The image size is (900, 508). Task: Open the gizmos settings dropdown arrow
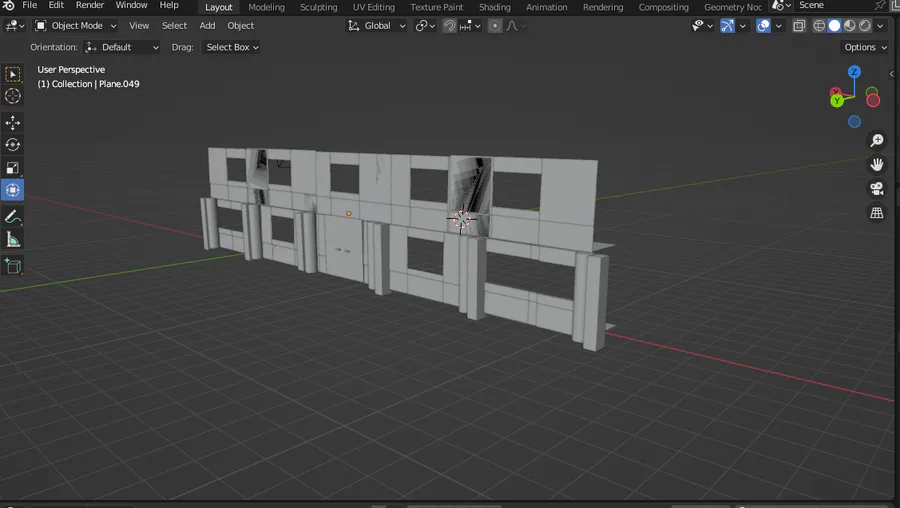pyautogui.click(x=743, y=26)
